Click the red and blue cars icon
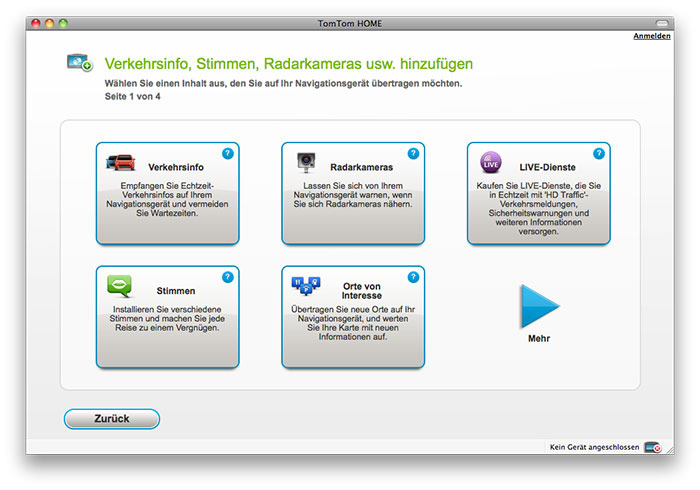Image resolution: width=700 pixels, height=490 pixels. (x=121, y=162)
